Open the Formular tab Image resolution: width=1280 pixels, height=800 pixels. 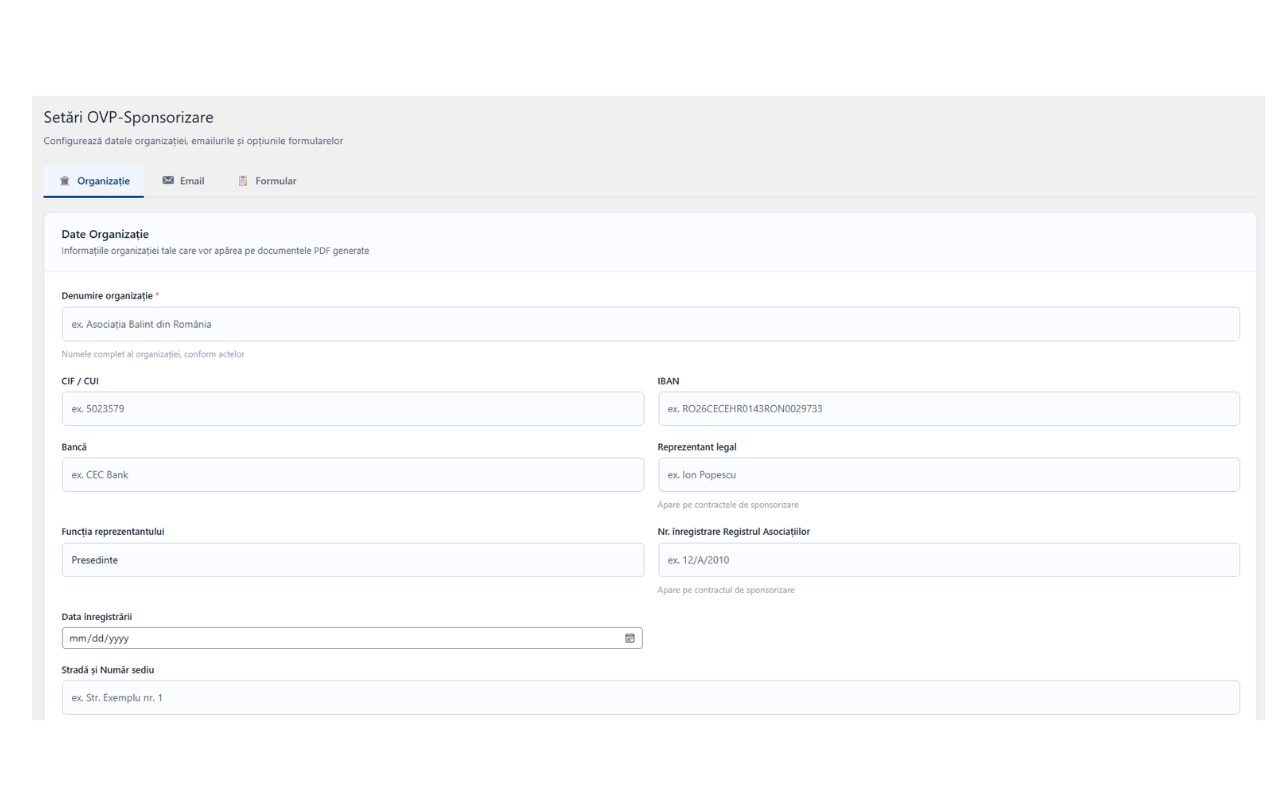(267, 181)
